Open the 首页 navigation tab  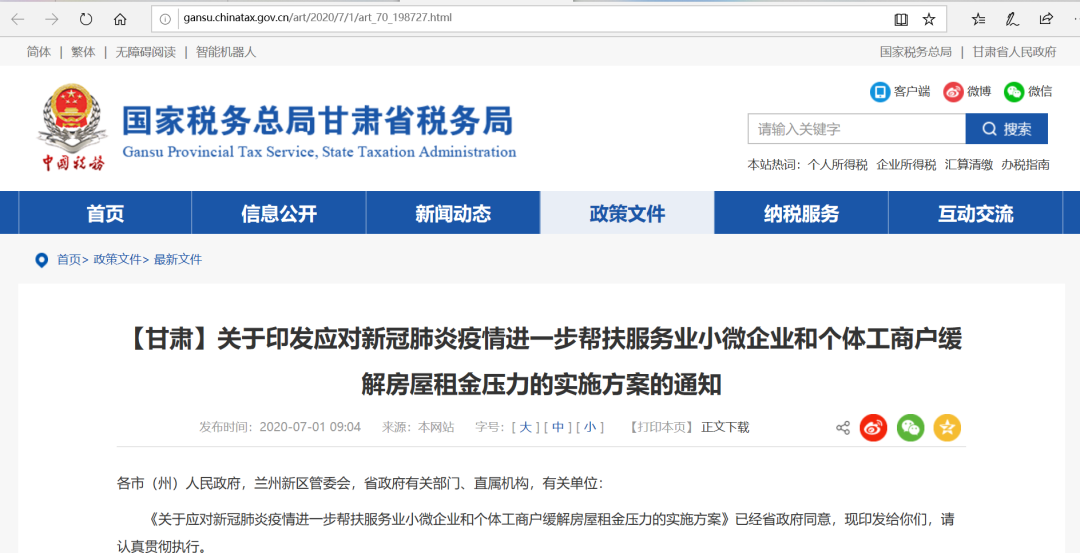coord(105,213)
